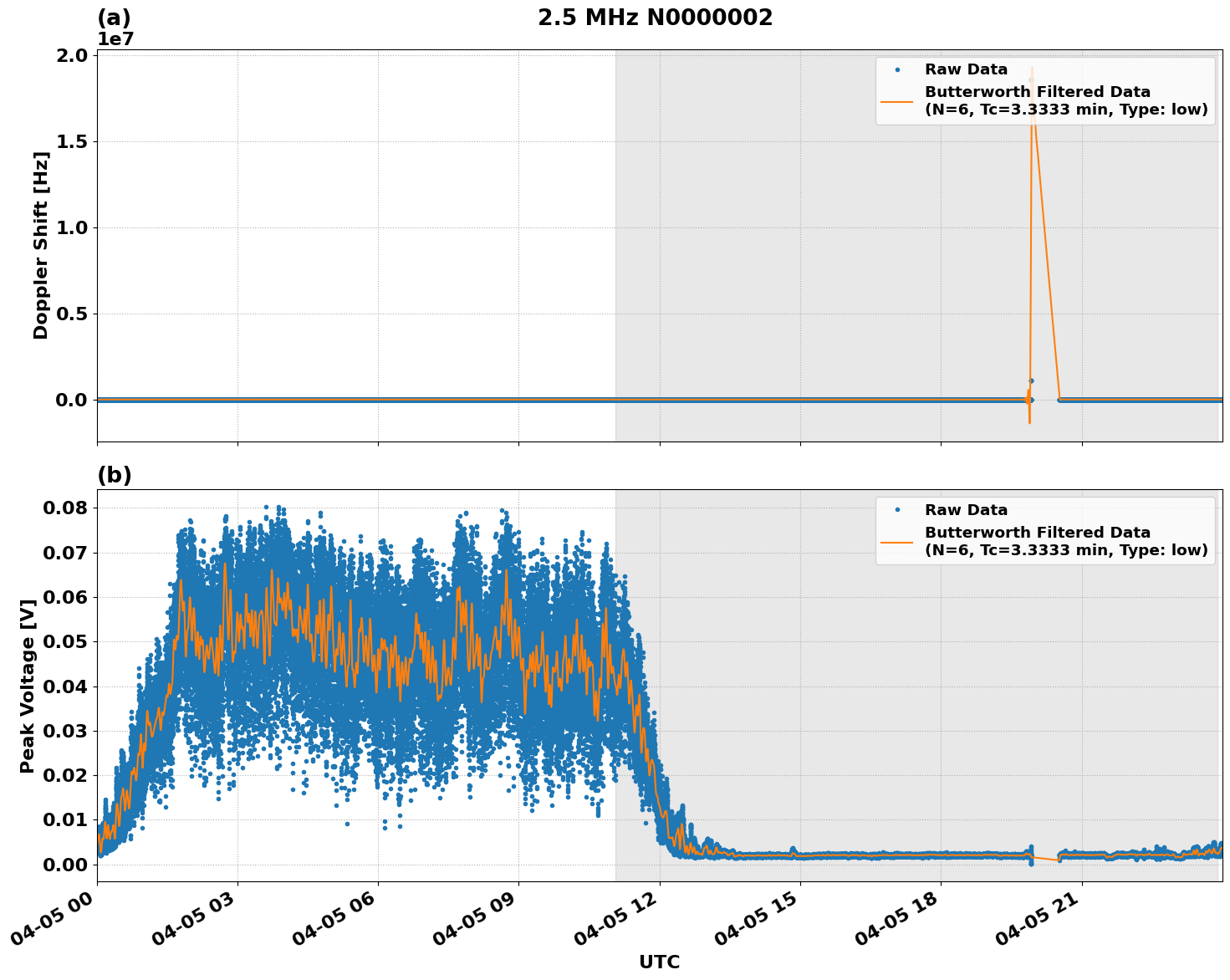Click the '2.0' tick on Doppler y-axis
Screen dimensions: 1230x980
pos(71,56)
